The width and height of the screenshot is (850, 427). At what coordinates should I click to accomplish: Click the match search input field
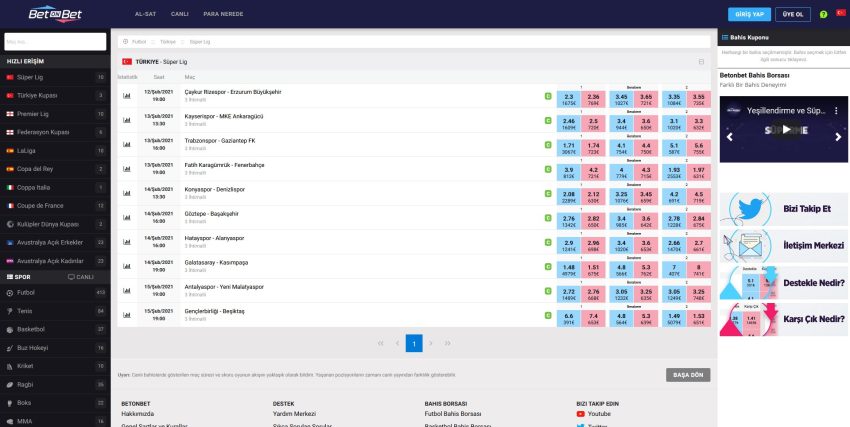click(54, 42)
